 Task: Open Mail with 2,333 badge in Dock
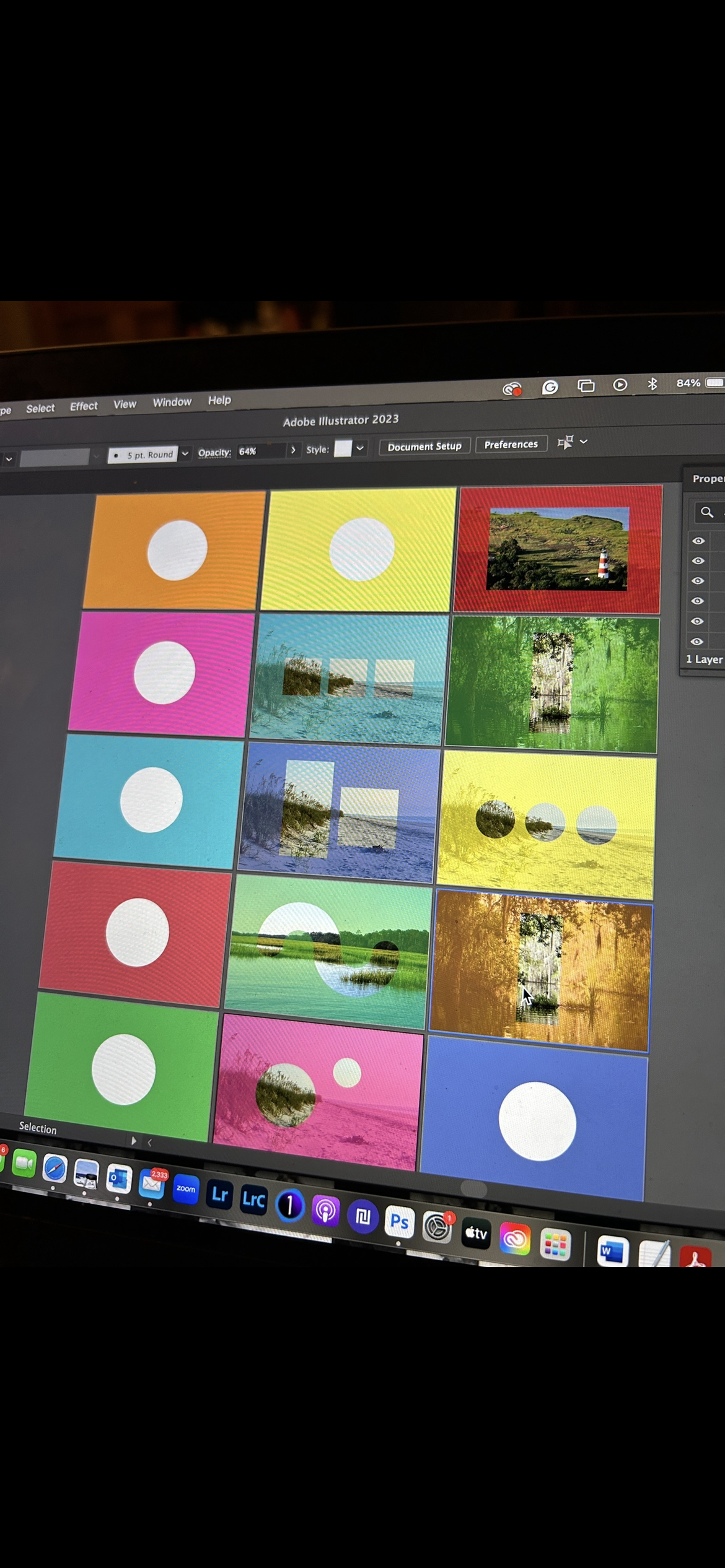point(151,1183)
